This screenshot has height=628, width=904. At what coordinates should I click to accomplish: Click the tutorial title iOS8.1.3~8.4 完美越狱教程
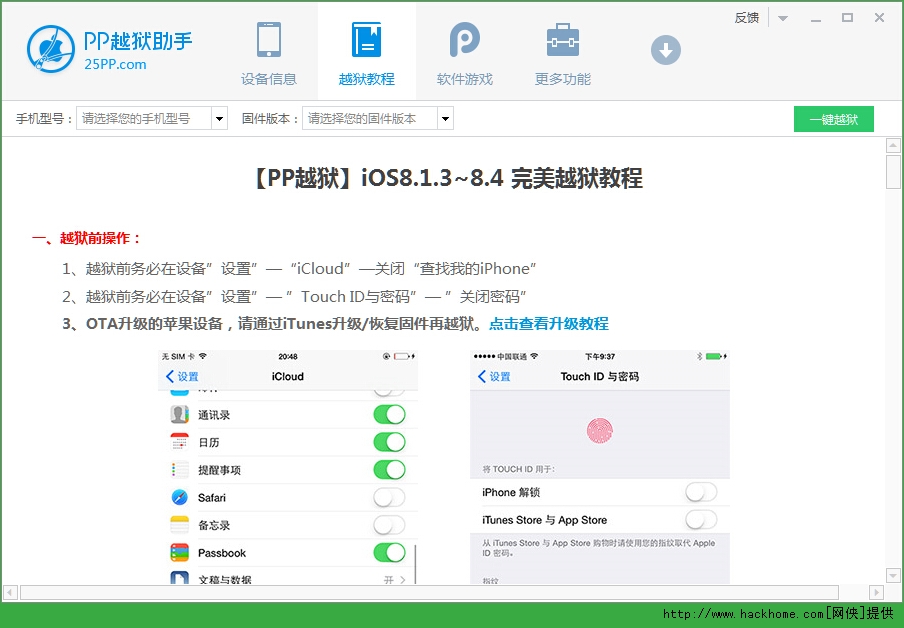(x=448, y=178)
